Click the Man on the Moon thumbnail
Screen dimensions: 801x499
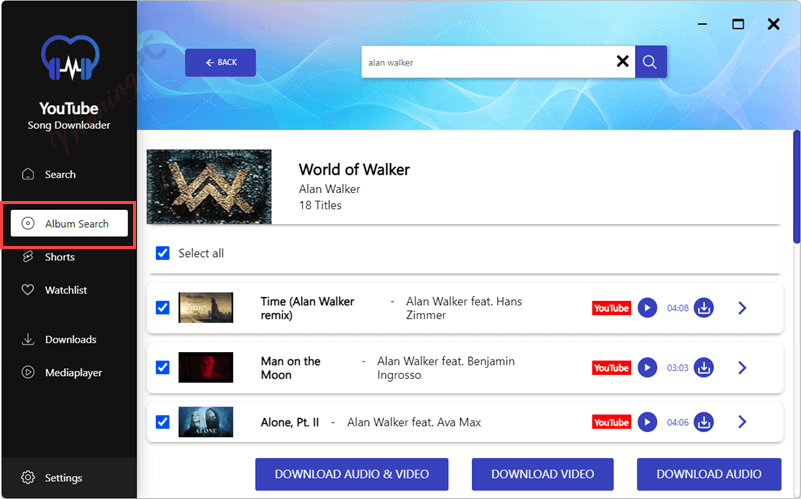coord(205,367)
